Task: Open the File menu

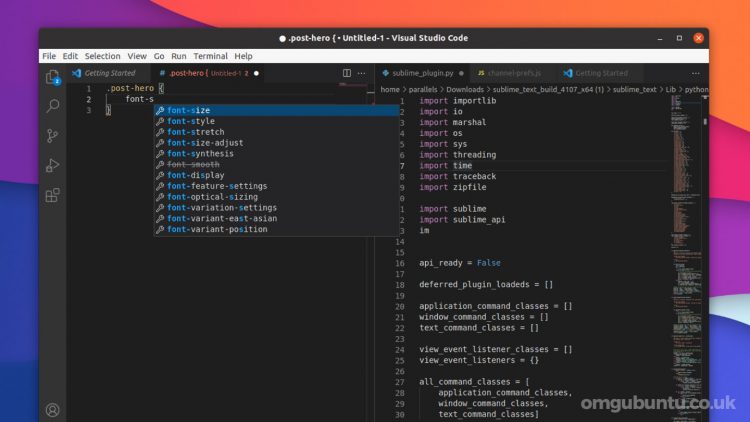Action: 49,56
